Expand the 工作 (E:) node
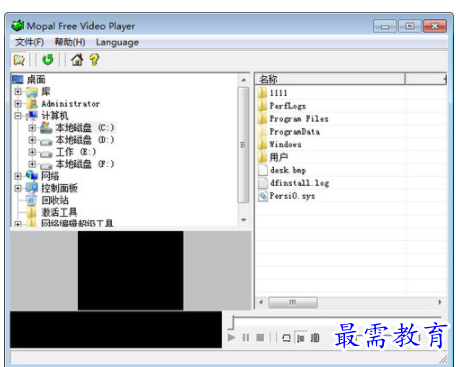The width and height of the screenshot is (456, 367). point(32,152)
